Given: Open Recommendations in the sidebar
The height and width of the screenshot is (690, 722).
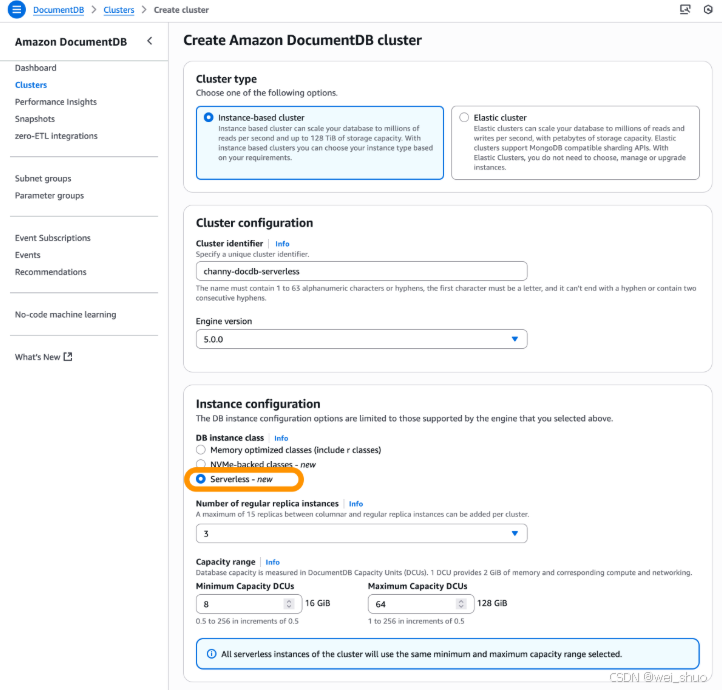Looking at the screenshot, I should pos(51,272).
